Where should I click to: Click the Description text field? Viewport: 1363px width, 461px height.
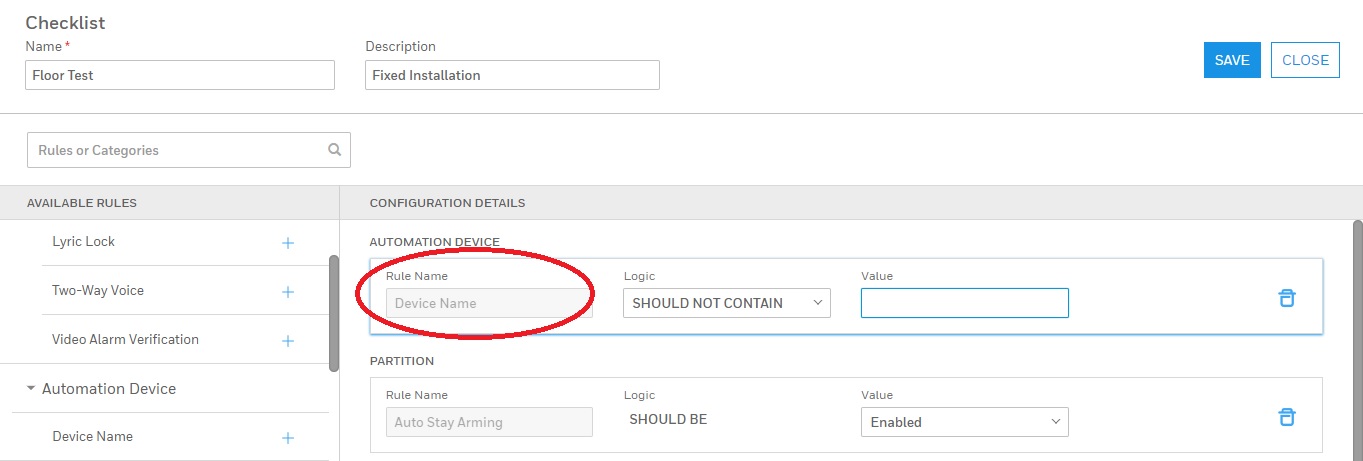(512, 75)
